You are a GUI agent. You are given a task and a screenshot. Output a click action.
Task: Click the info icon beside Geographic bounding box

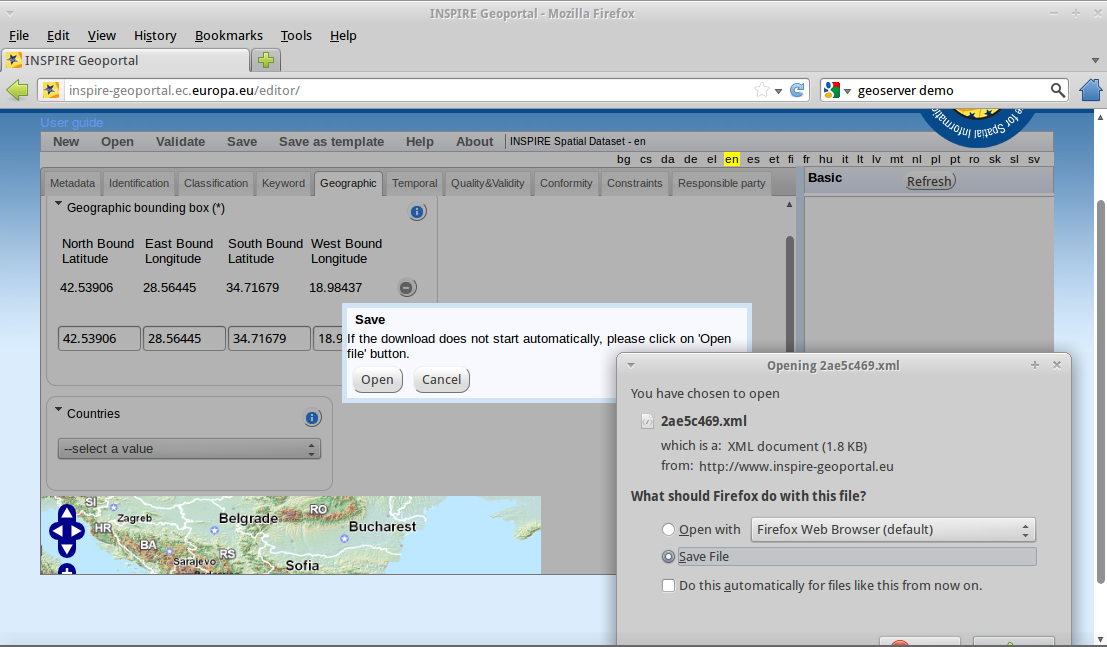pyautogui.click(x=418, y=212)
